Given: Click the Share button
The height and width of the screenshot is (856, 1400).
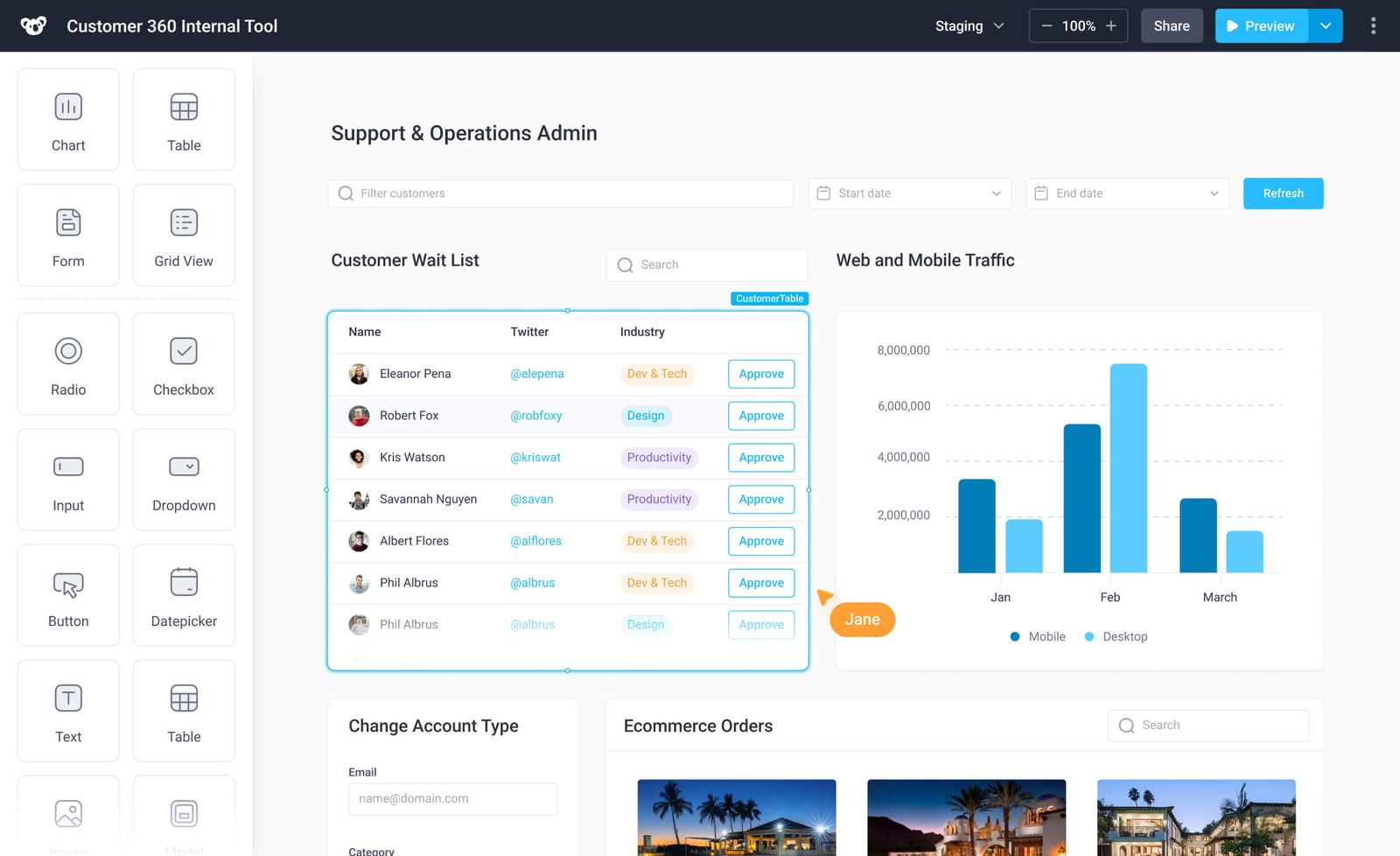Looking at the screenshot, I should click(x=1172, y=25).
